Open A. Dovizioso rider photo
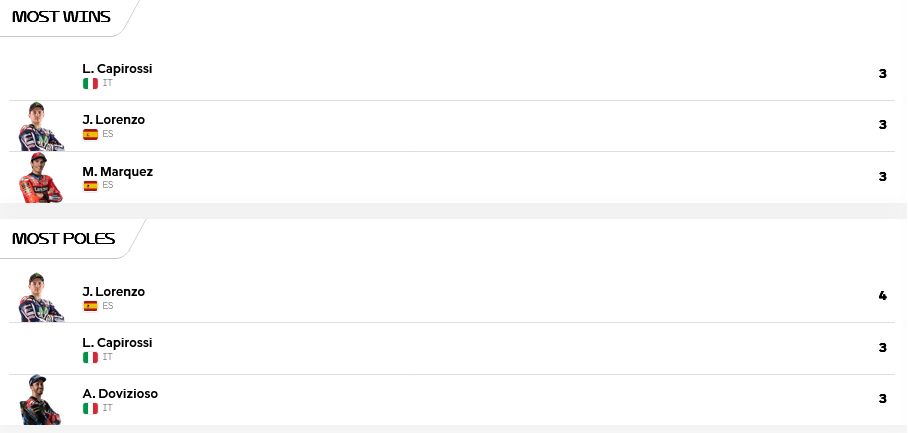The width and height of the screenshot is (908, 433). (41, 400)
